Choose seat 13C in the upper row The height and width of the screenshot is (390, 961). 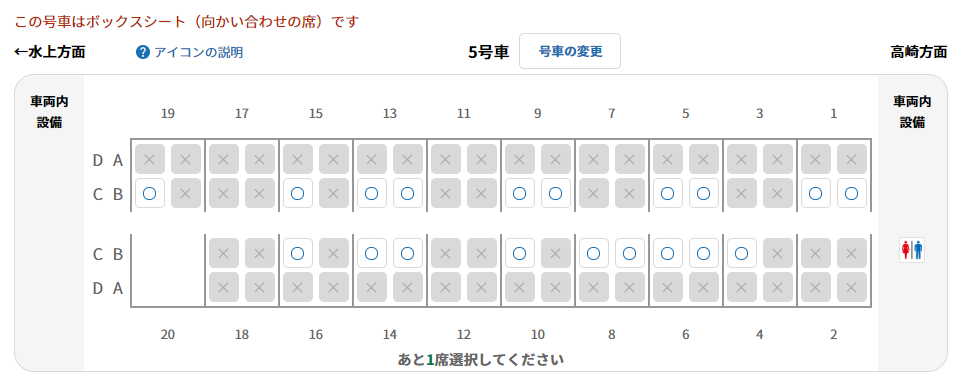[372, 194]
